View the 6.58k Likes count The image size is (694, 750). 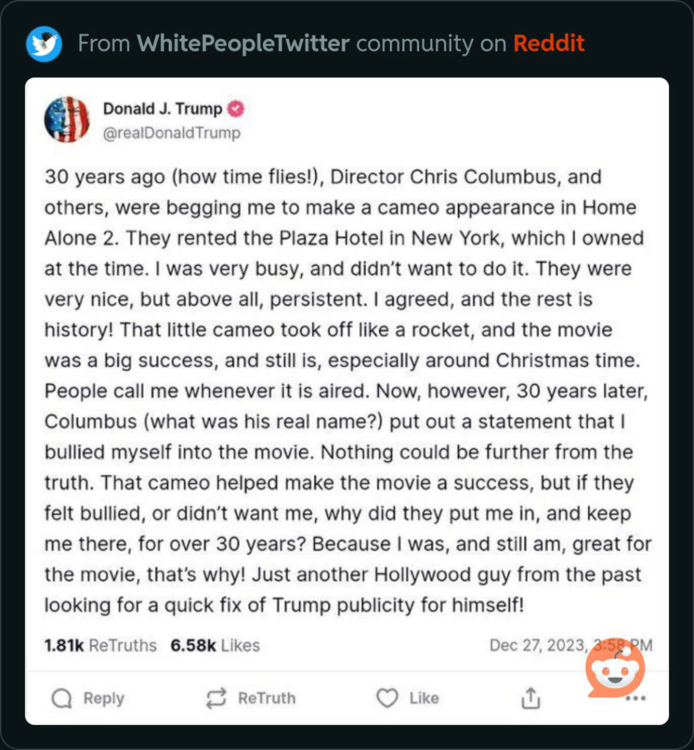pyautogui.click(x=215, y=645)
